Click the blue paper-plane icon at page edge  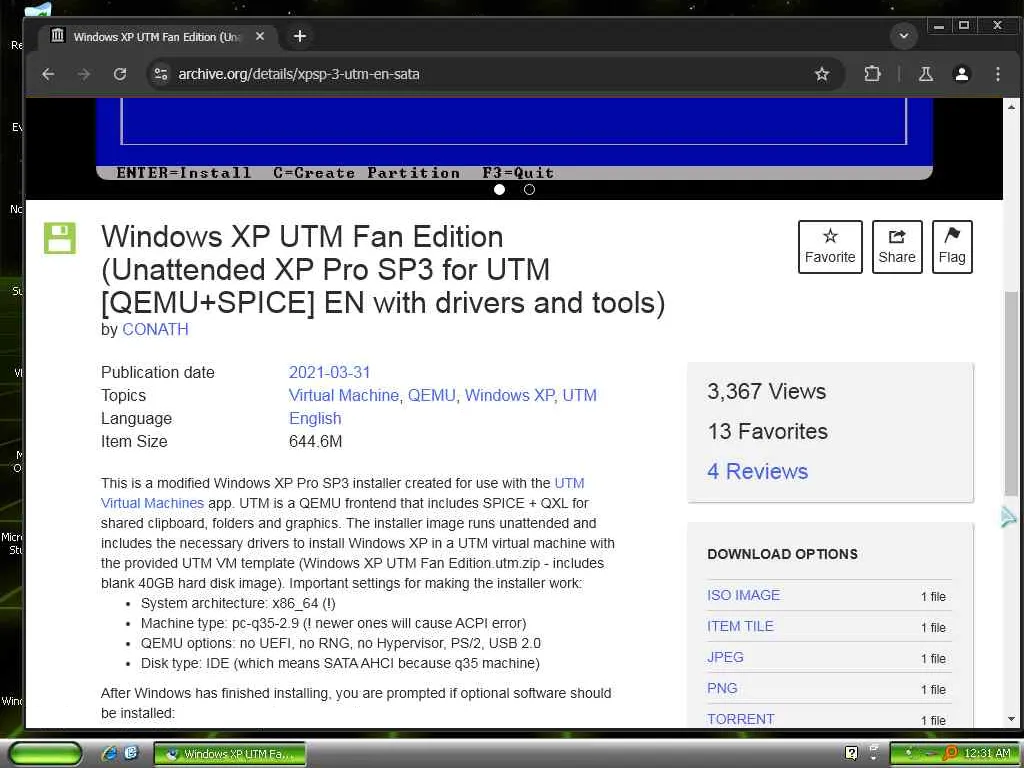pos(1009,517)
